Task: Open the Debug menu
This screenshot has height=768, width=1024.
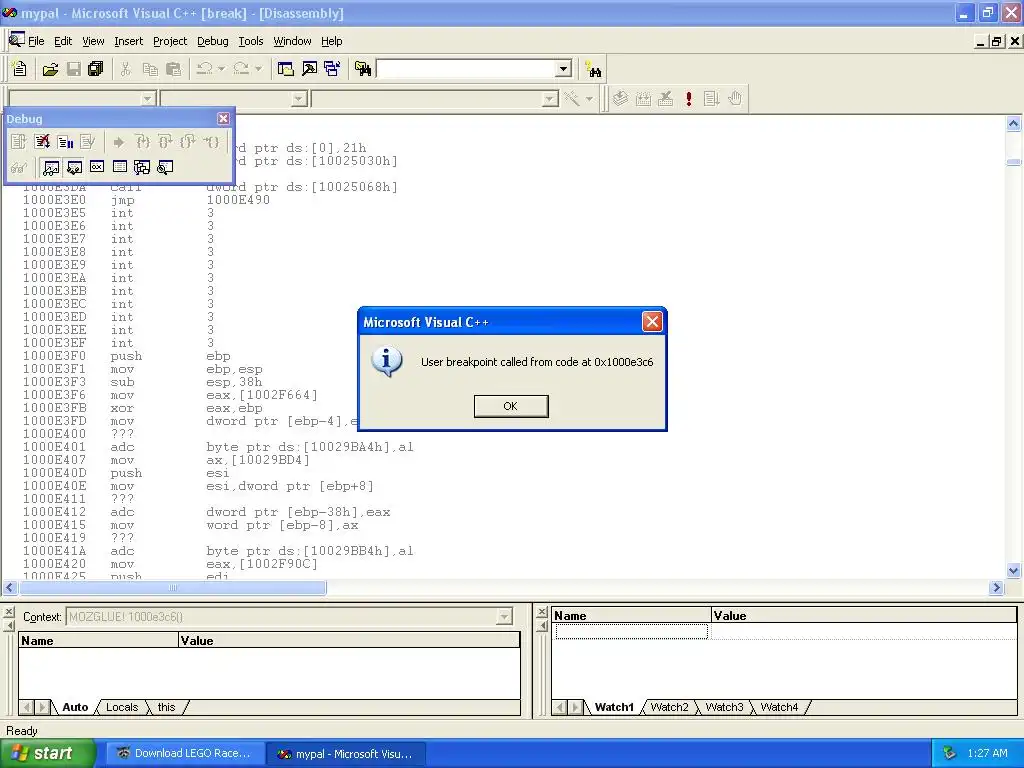Action: [213, 41]
